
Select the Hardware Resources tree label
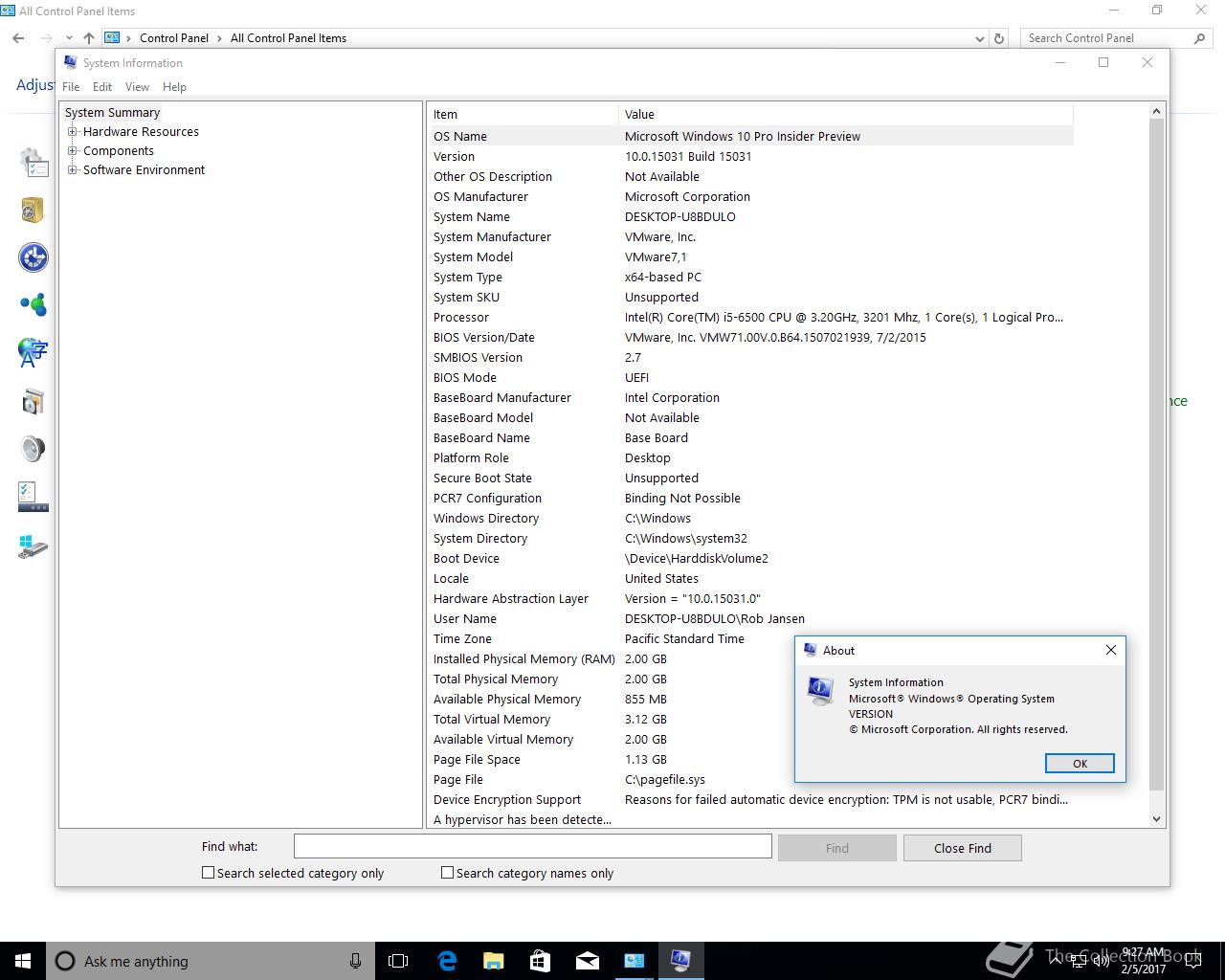pyautogui.click(x=141, y=132)
